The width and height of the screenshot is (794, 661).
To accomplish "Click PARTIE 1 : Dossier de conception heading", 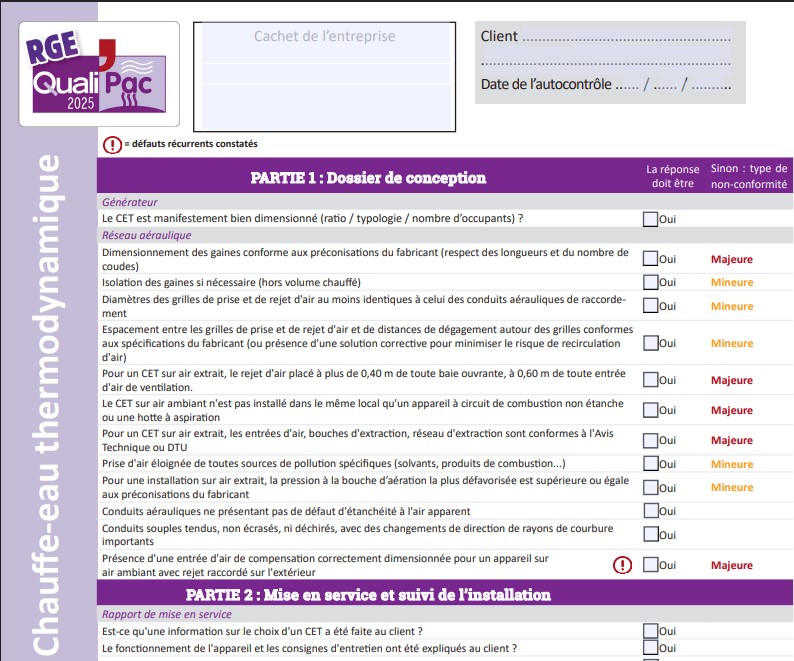I will [x=368, y=178].
